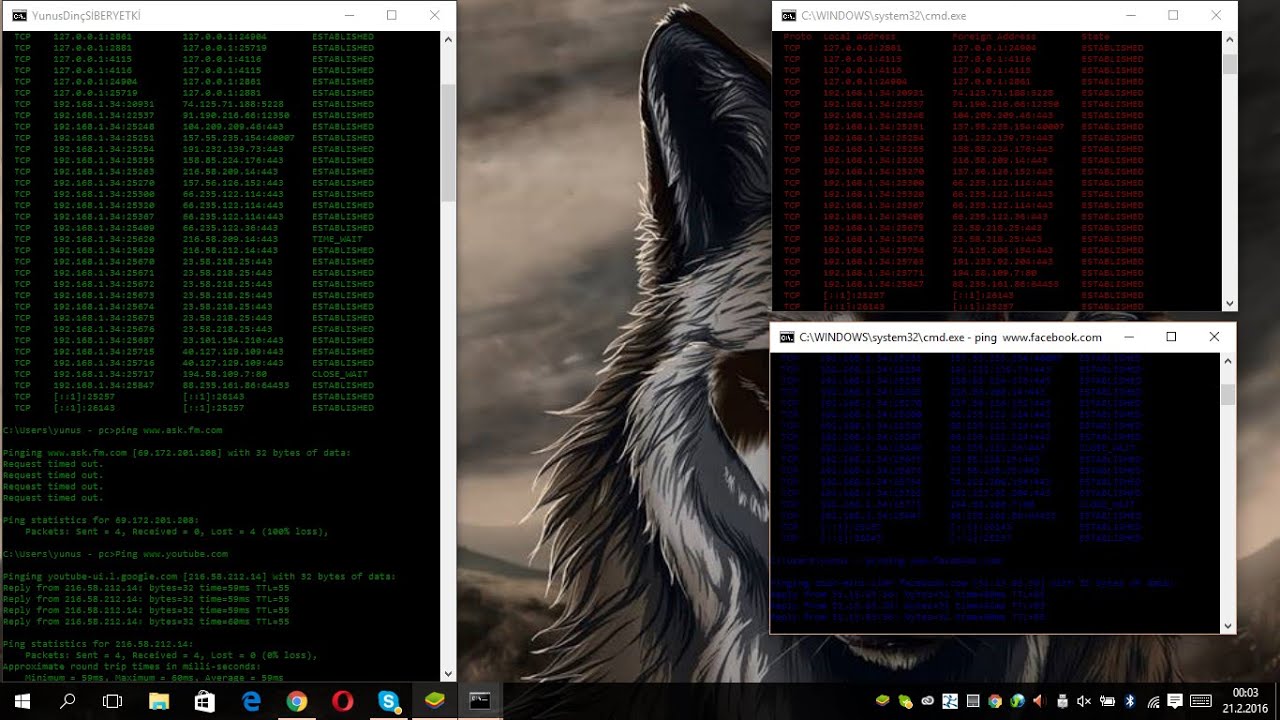The width and height of the screenshot is (1280, 720).
Task: Open cmd icon menu of ping www.facebook.com window
Action: coord(787,337)
